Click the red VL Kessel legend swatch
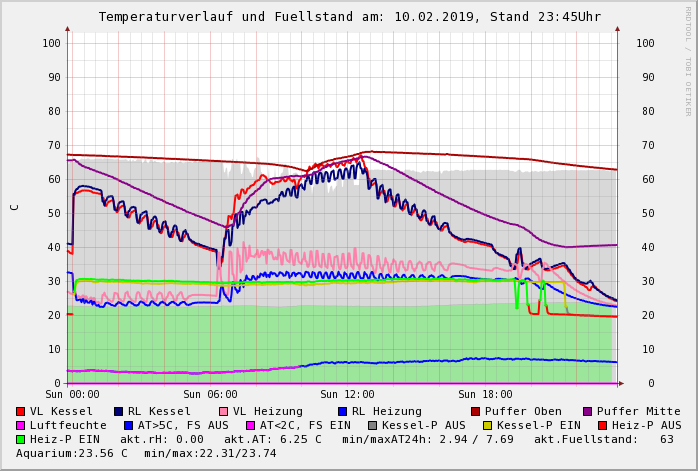Viewport: 698px width, 471px height. point(21,411)
